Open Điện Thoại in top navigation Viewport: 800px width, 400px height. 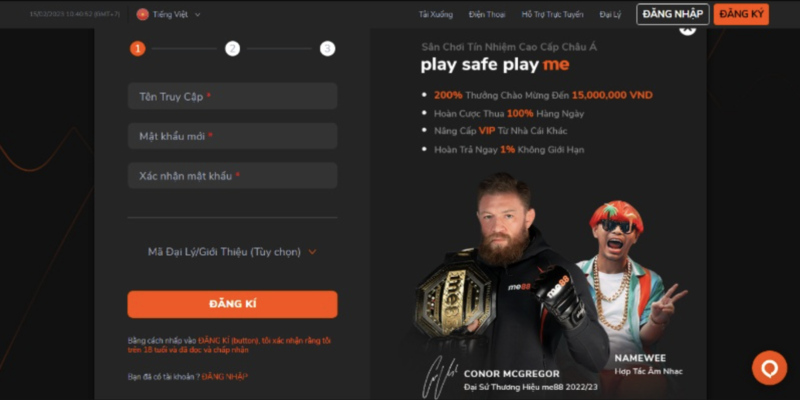tap(487, 14)
